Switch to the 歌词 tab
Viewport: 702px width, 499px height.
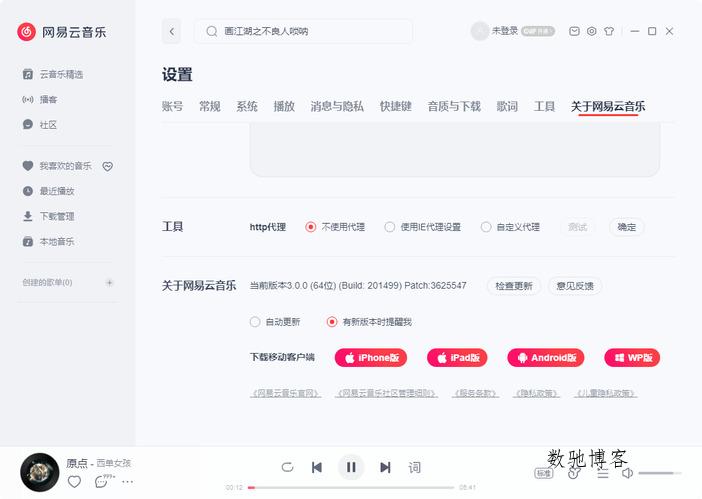pos(507,107)
